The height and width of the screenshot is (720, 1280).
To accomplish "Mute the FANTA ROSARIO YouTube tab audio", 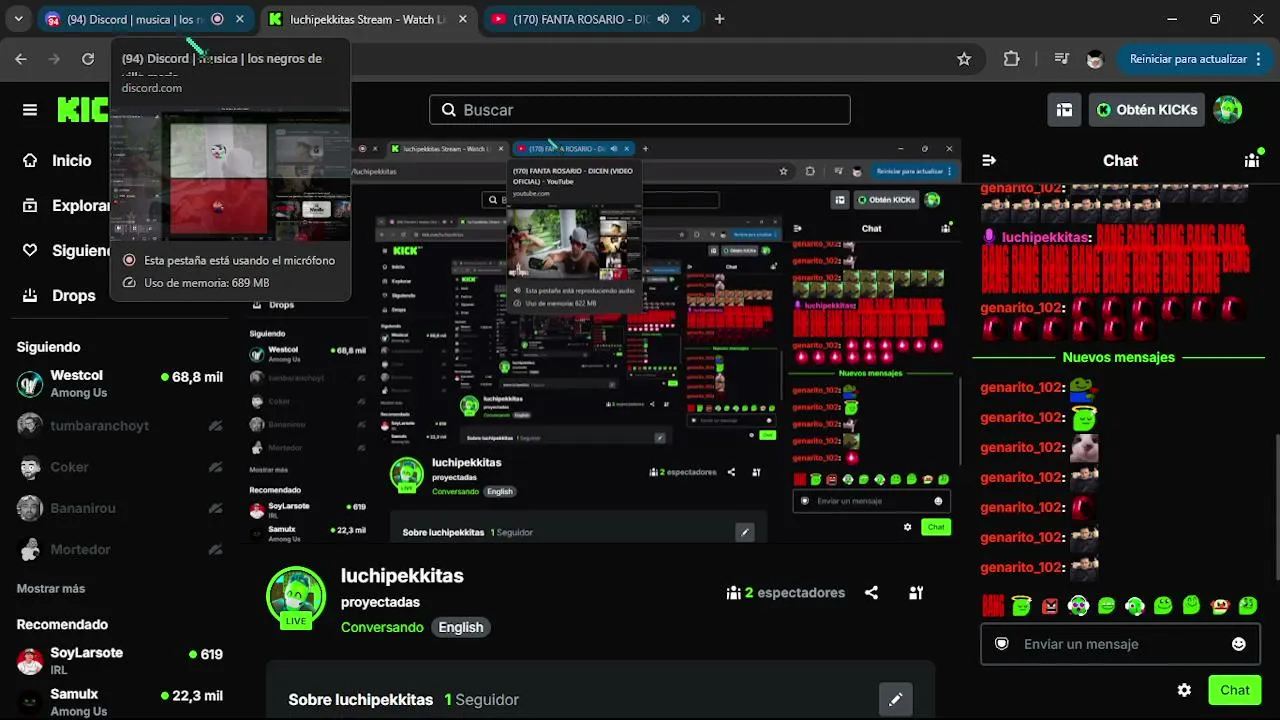I will coord(663,19).
